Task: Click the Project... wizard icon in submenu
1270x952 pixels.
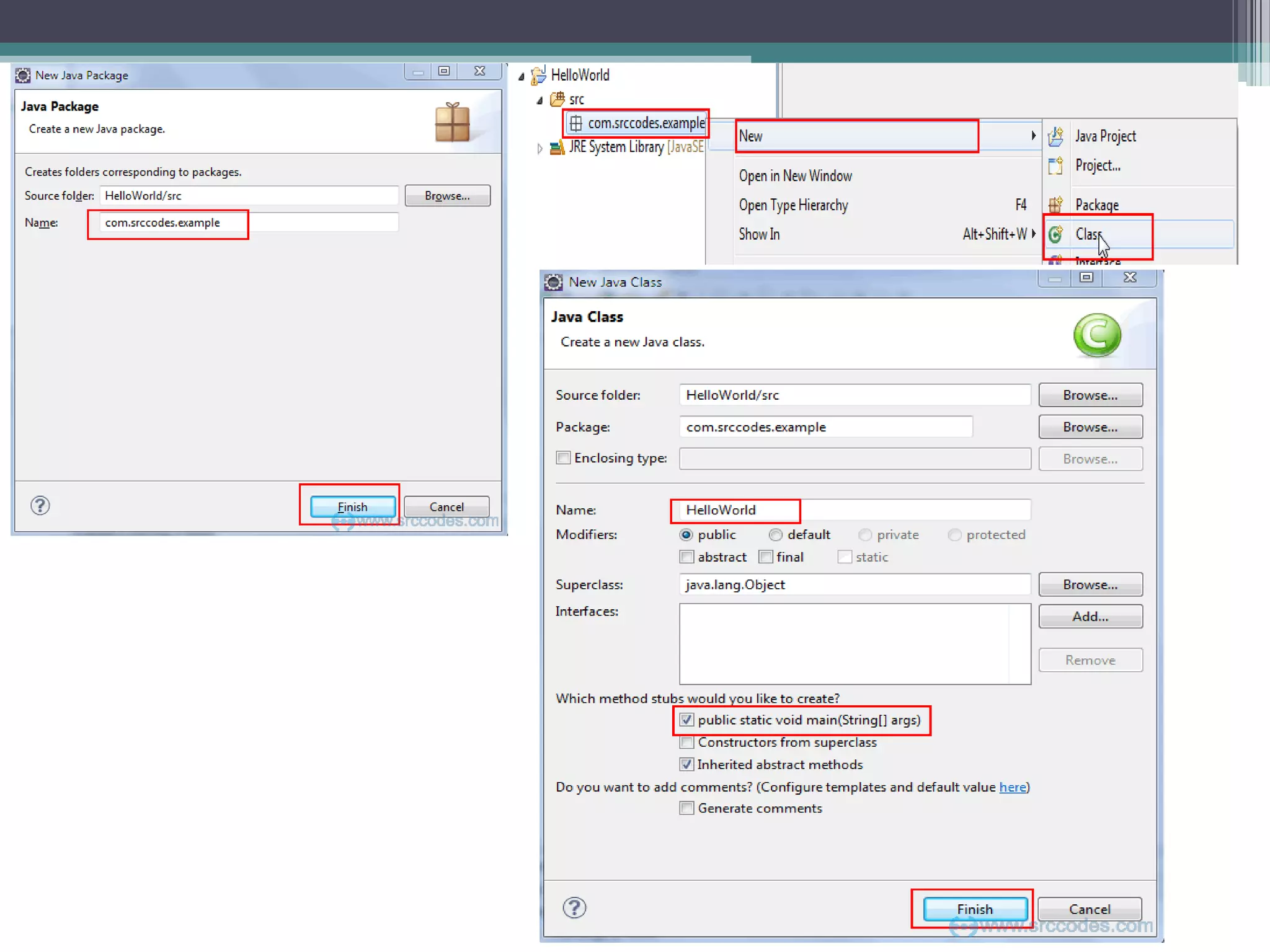Action: [1055, 165]
